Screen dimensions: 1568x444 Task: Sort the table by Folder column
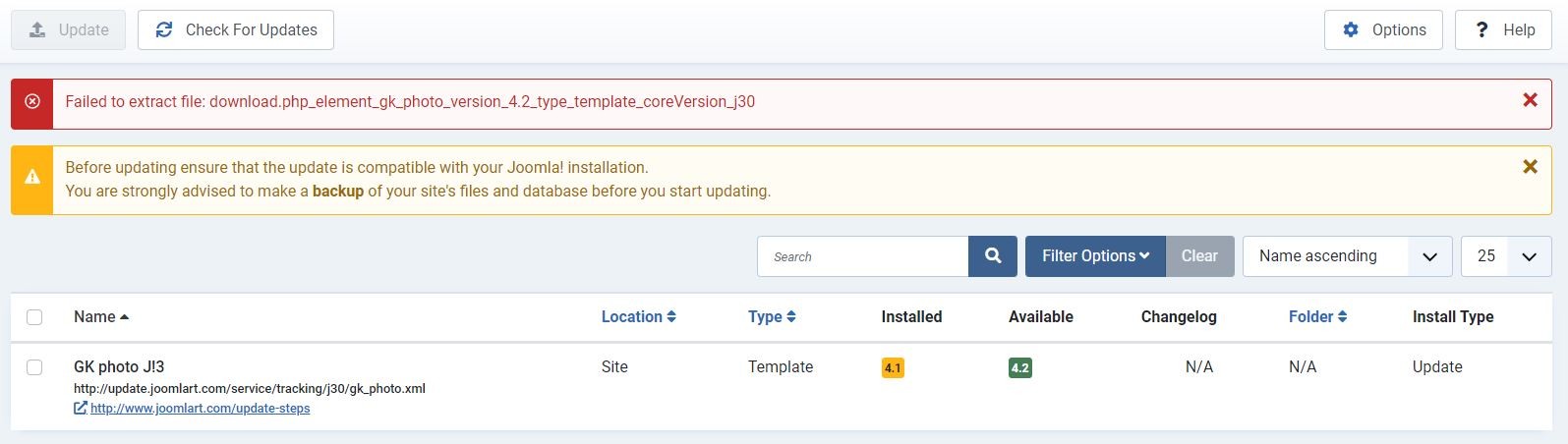point(1317,317)
